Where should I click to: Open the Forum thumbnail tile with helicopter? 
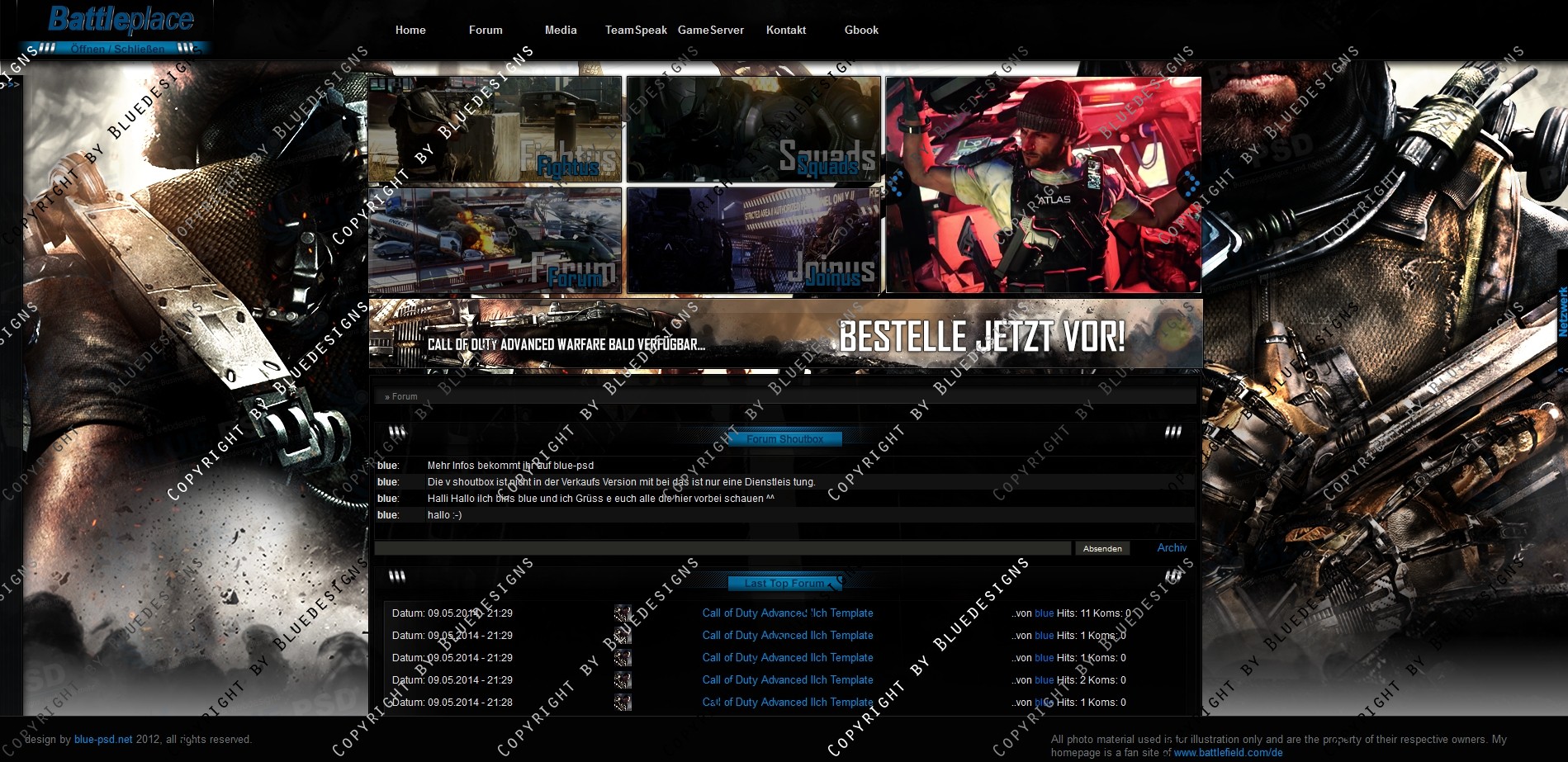[x=495, y=240]
